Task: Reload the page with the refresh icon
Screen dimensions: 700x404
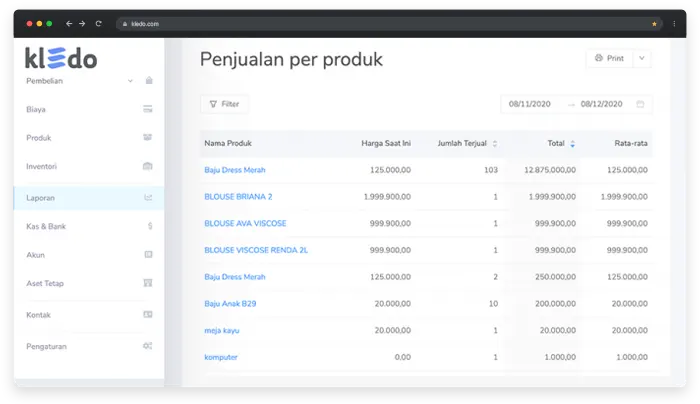Action: [x=99, y=24]
